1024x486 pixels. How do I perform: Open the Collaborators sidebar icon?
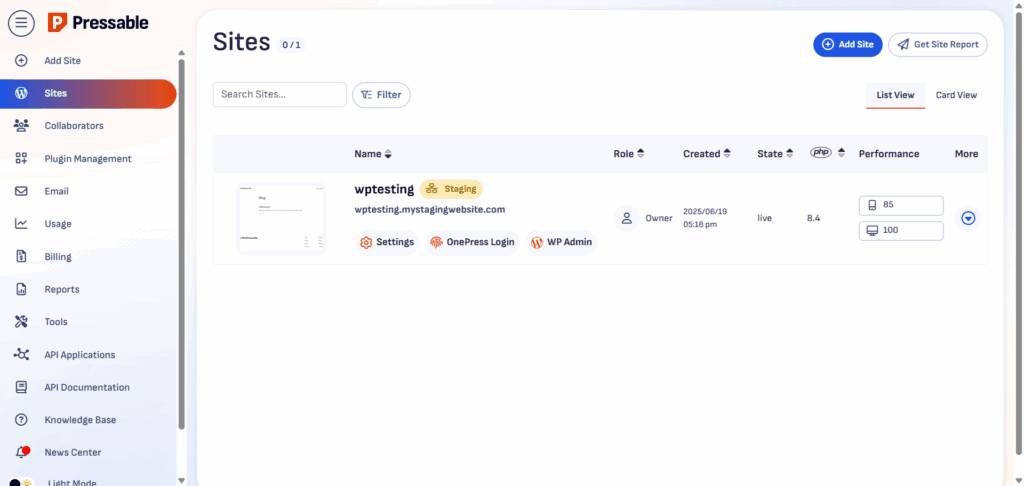[21, 126]
